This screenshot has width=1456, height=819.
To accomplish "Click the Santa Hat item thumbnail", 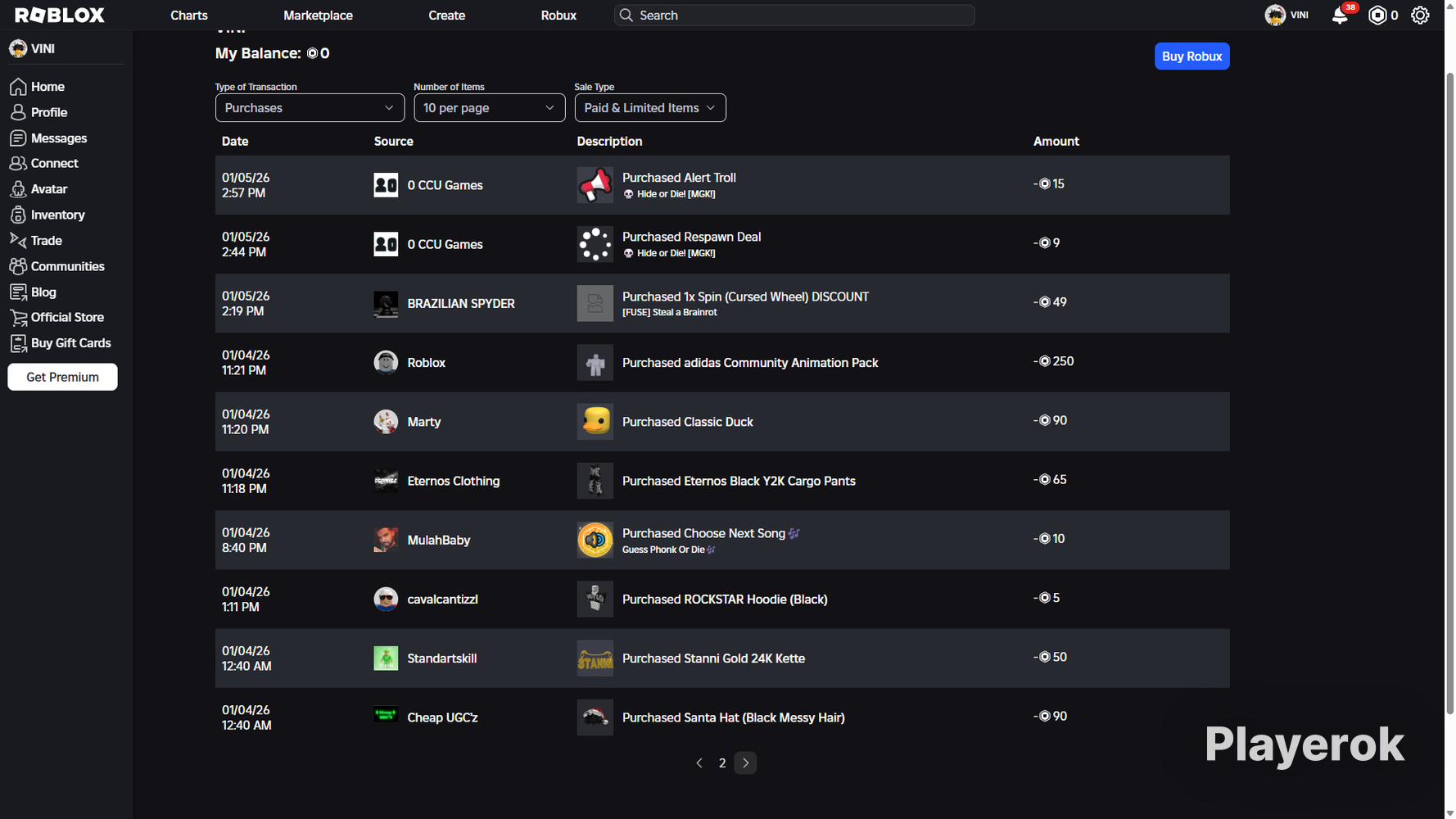I will click(x=595, y=717).
